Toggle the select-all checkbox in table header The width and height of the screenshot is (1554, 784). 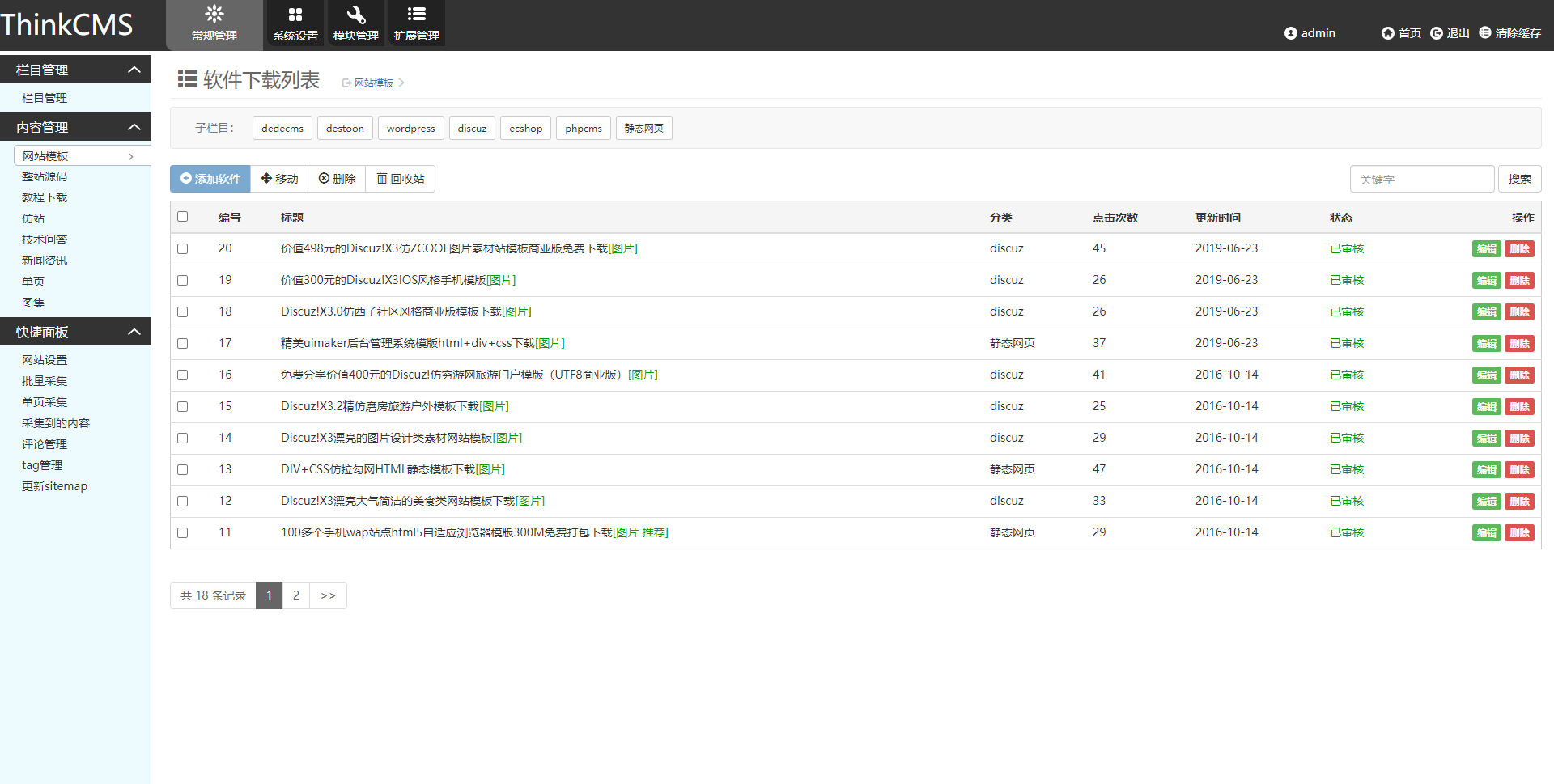point(183,217)
